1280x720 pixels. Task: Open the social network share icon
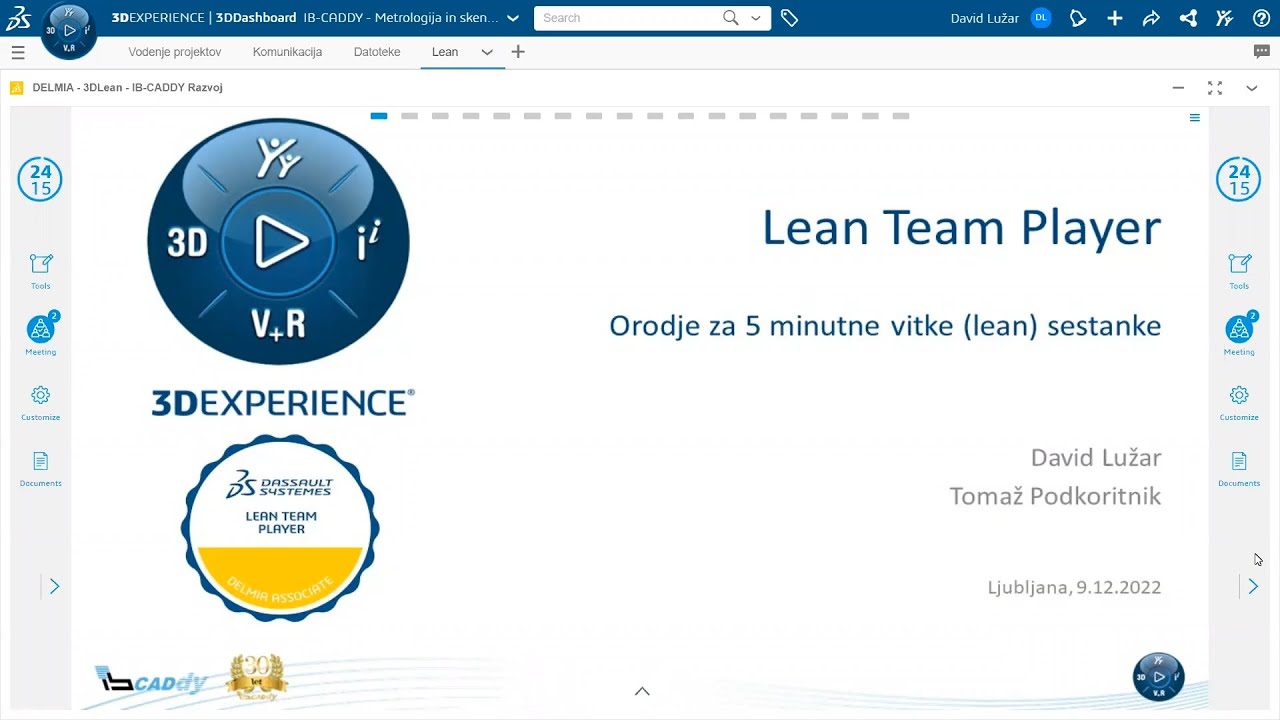(1188, 18)
